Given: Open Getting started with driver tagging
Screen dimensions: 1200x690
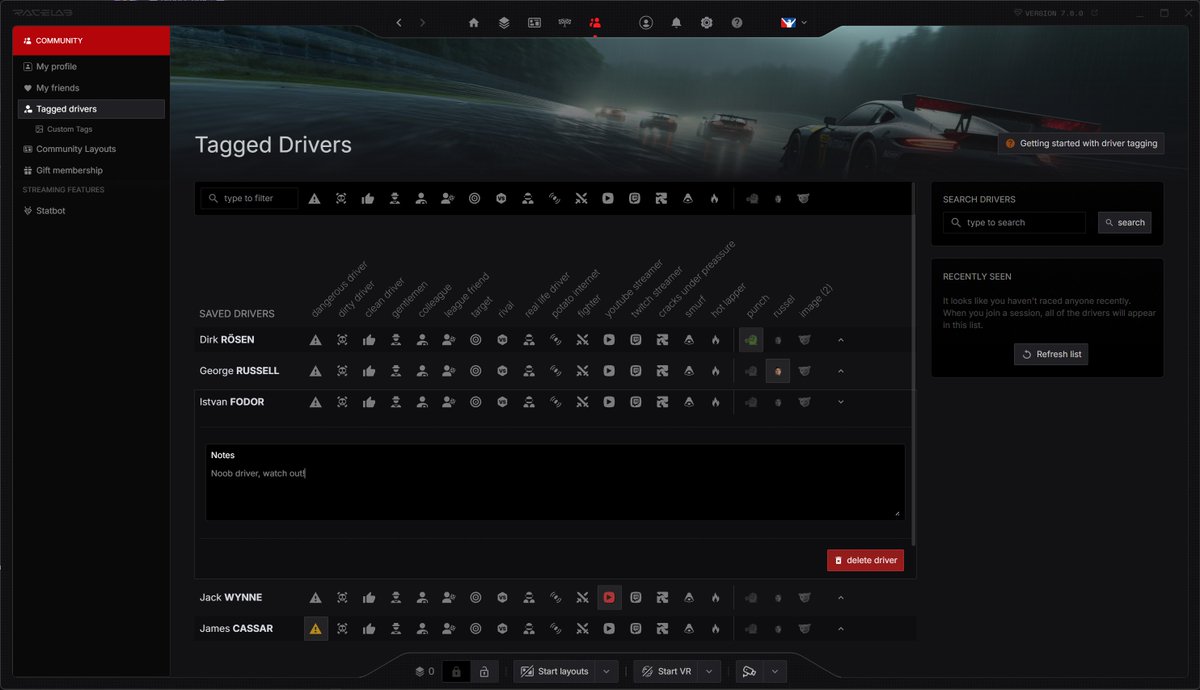Looking at the screenshot, I should 1081,144.
